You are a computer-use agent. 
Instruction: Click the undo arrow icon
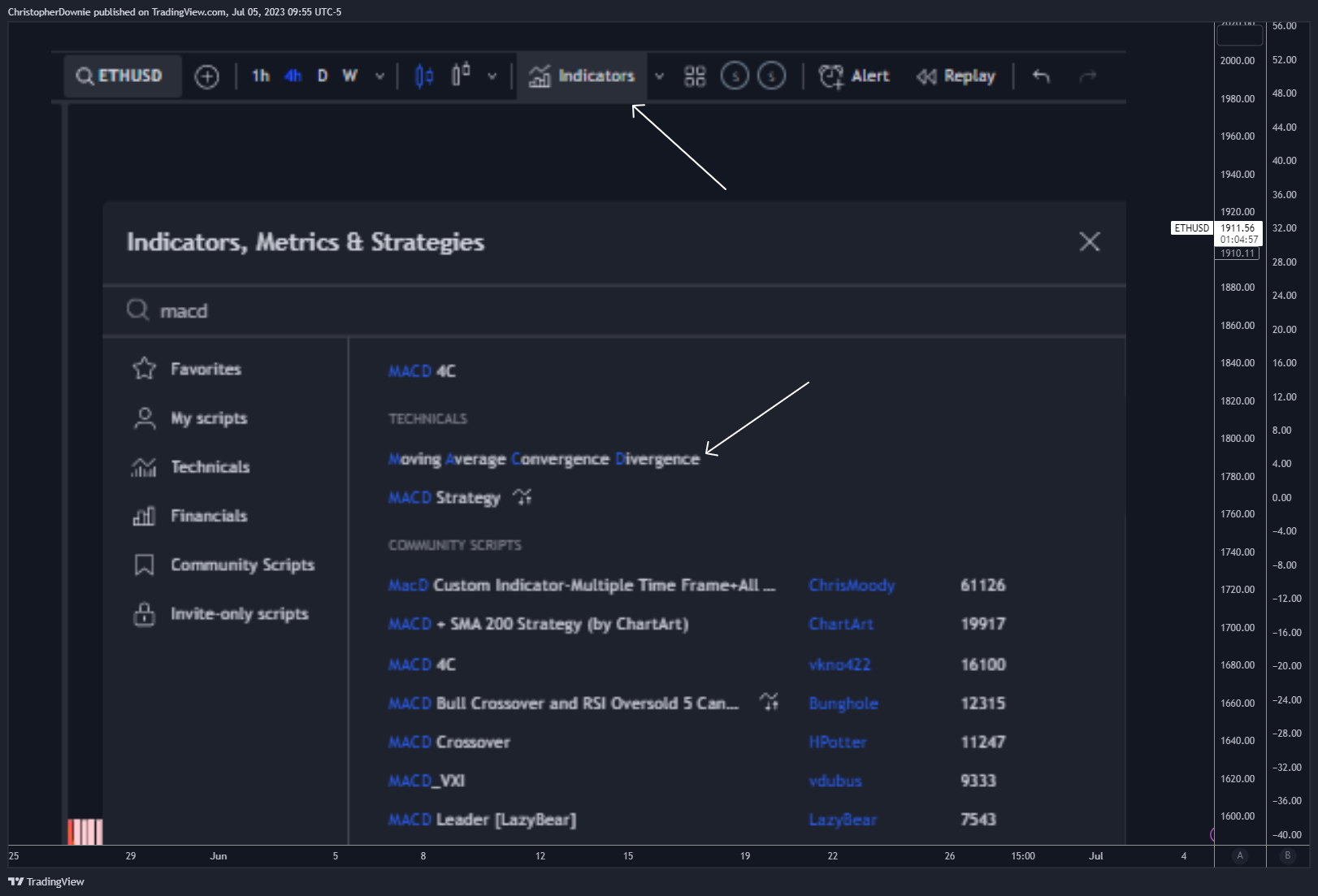click(1041, 76)
